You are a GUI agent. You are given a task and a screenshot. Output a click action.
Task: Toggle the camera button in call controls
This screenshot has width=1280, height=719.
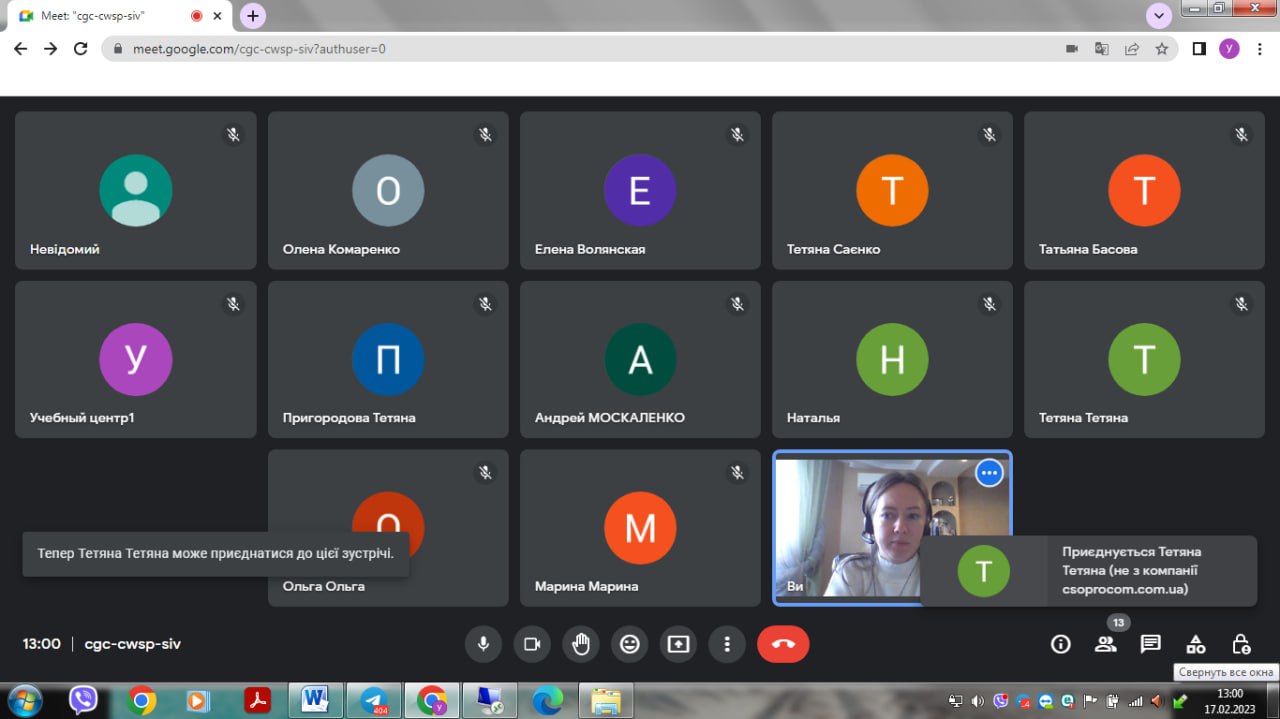(532, 644)
